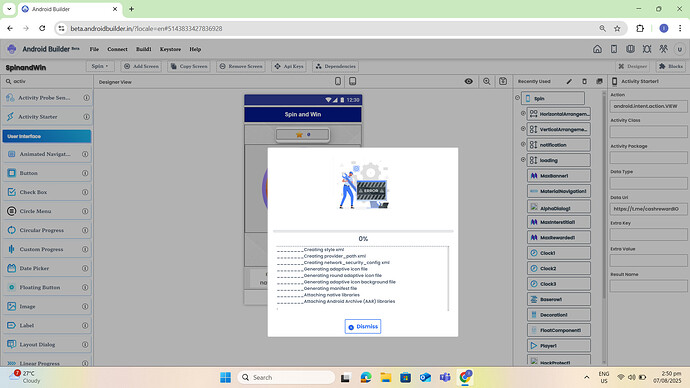Switch preview to tablet size

[352, 81]
